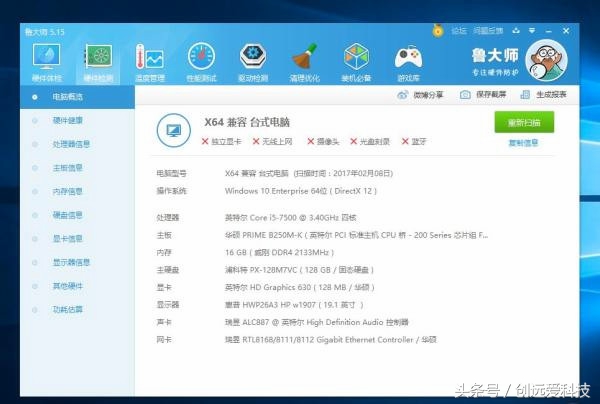The image size is (600, 404).
Task: Click the red X beside 光盘刻录
Action: [x=354, y=142]
